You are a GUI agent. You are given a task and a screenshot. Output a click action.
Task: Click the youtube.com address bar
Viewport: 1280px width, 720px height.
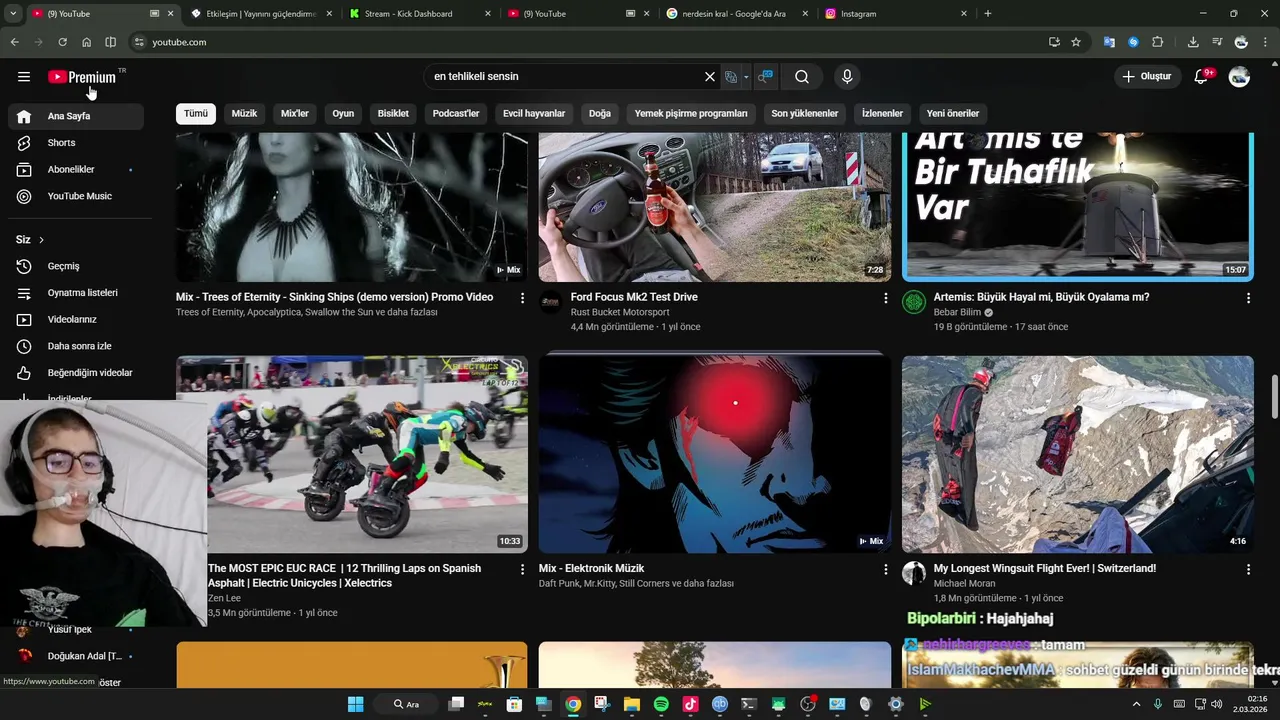pos(590,42)
